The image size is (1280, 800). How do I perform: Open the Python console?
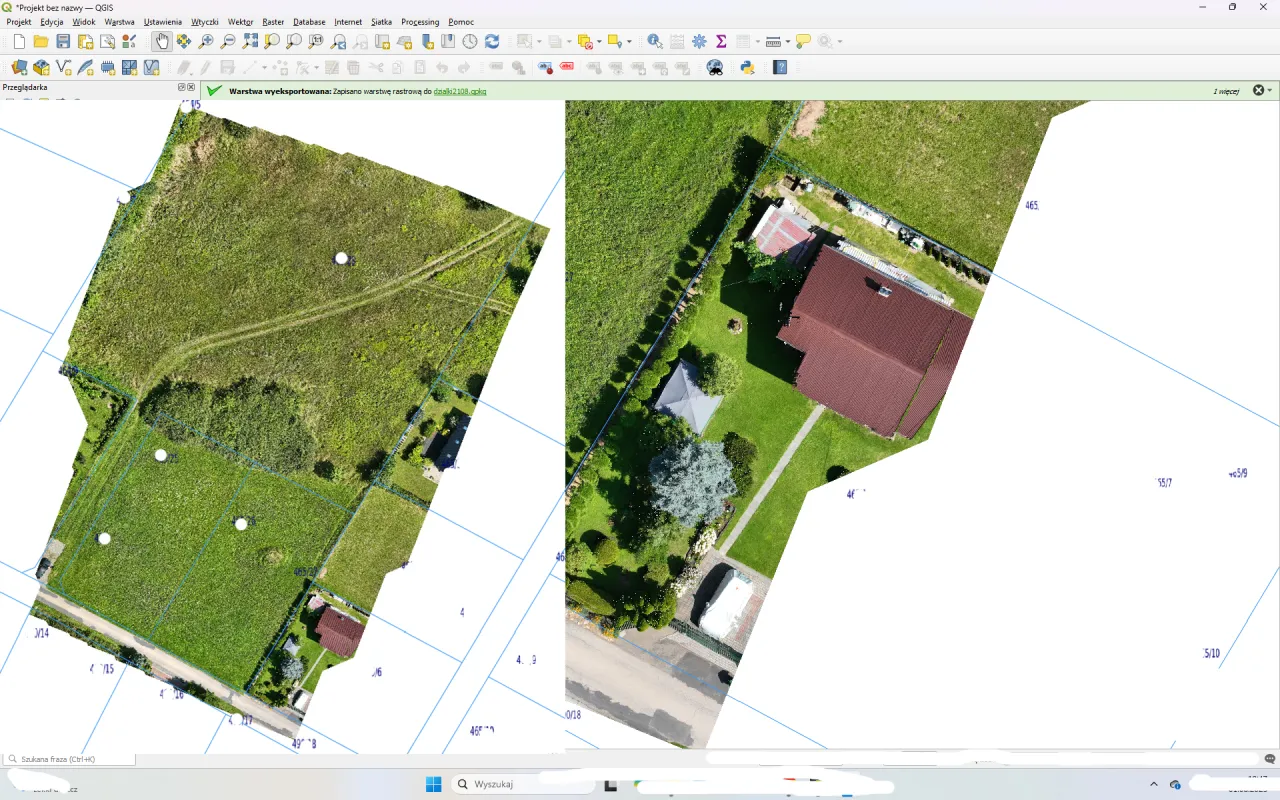click(x=747, y=67)
